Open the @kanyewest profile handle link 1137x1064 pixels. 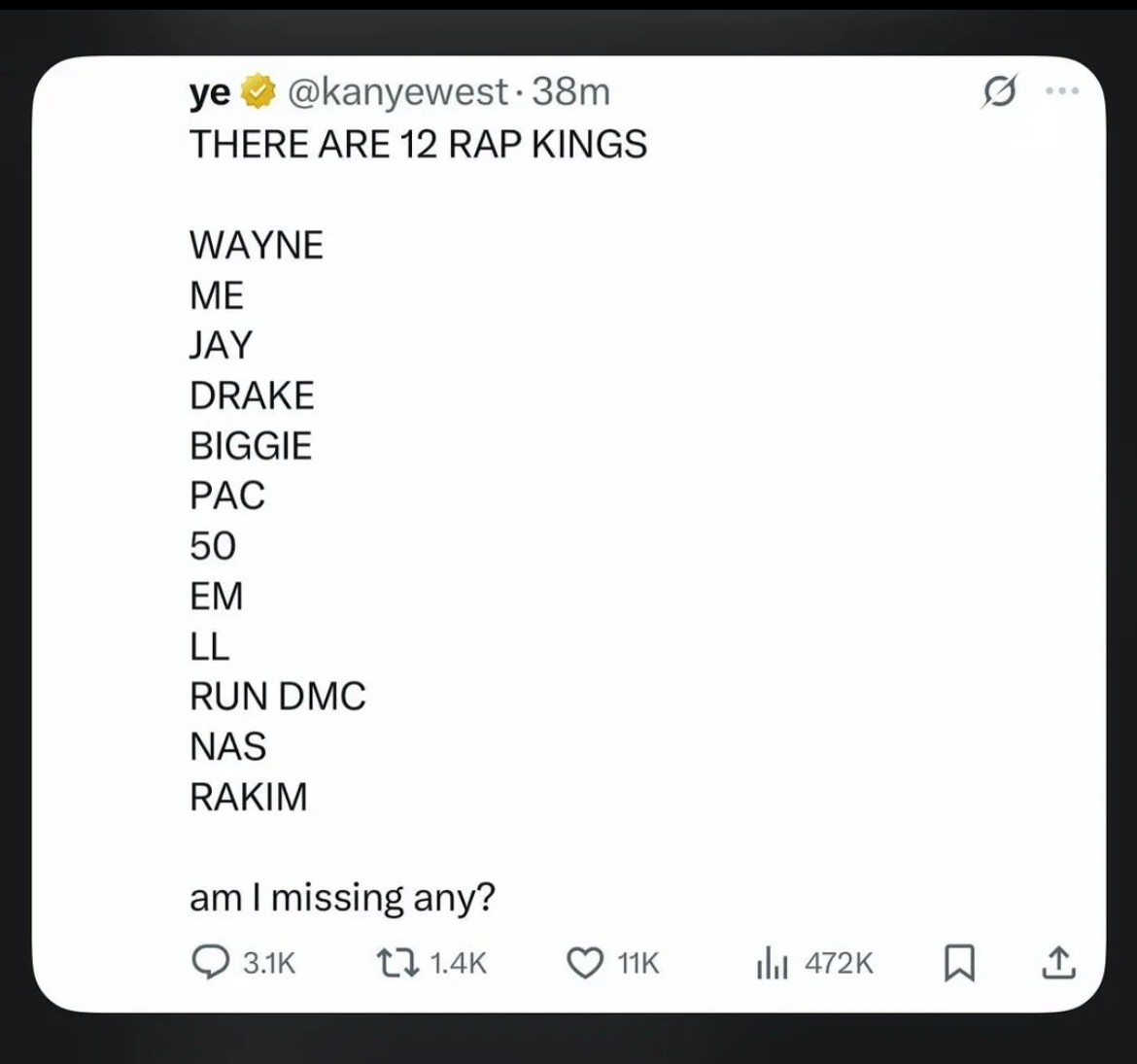click(398, 93)
